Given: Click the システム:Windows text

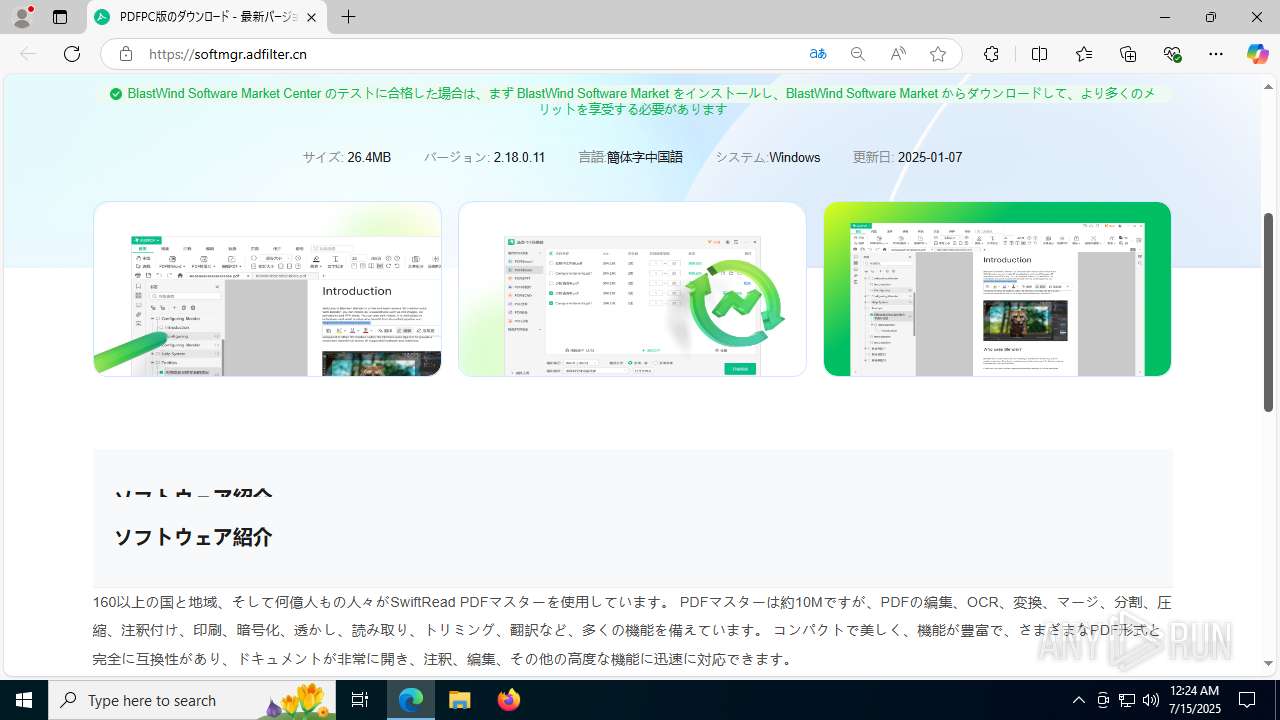Looking at the screenshot, I should [768, 157].
